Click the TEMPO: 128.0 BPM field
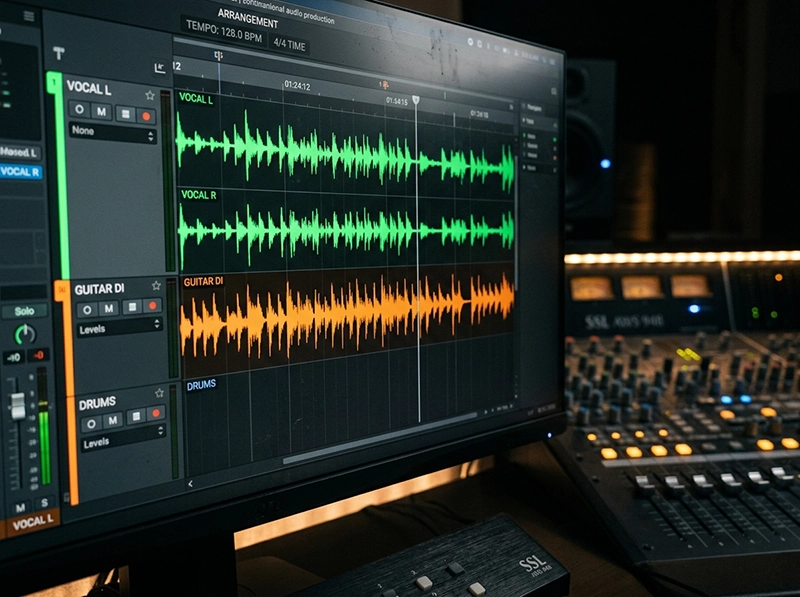 [x=223, y=32]
